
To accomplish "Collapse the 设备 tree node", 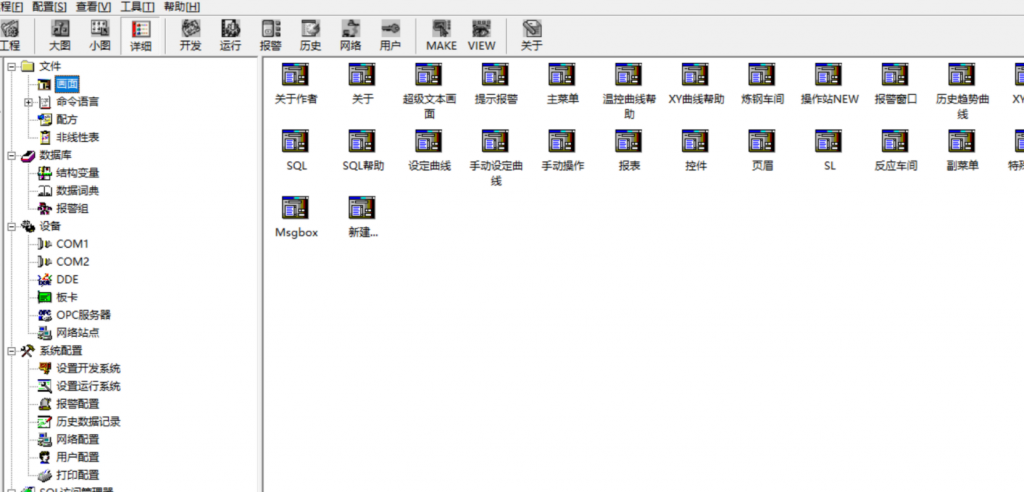I will [x=11, y=227].
